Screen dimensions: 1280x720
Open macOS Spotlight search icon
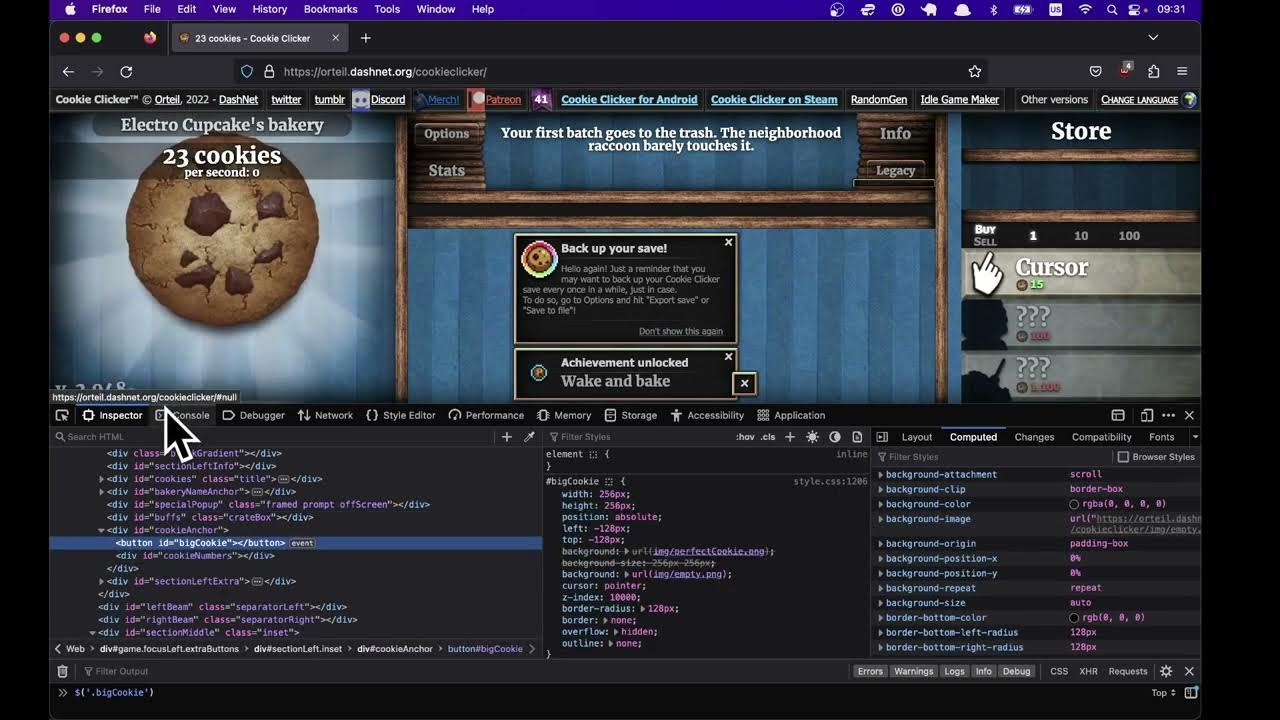[1111, 9]
